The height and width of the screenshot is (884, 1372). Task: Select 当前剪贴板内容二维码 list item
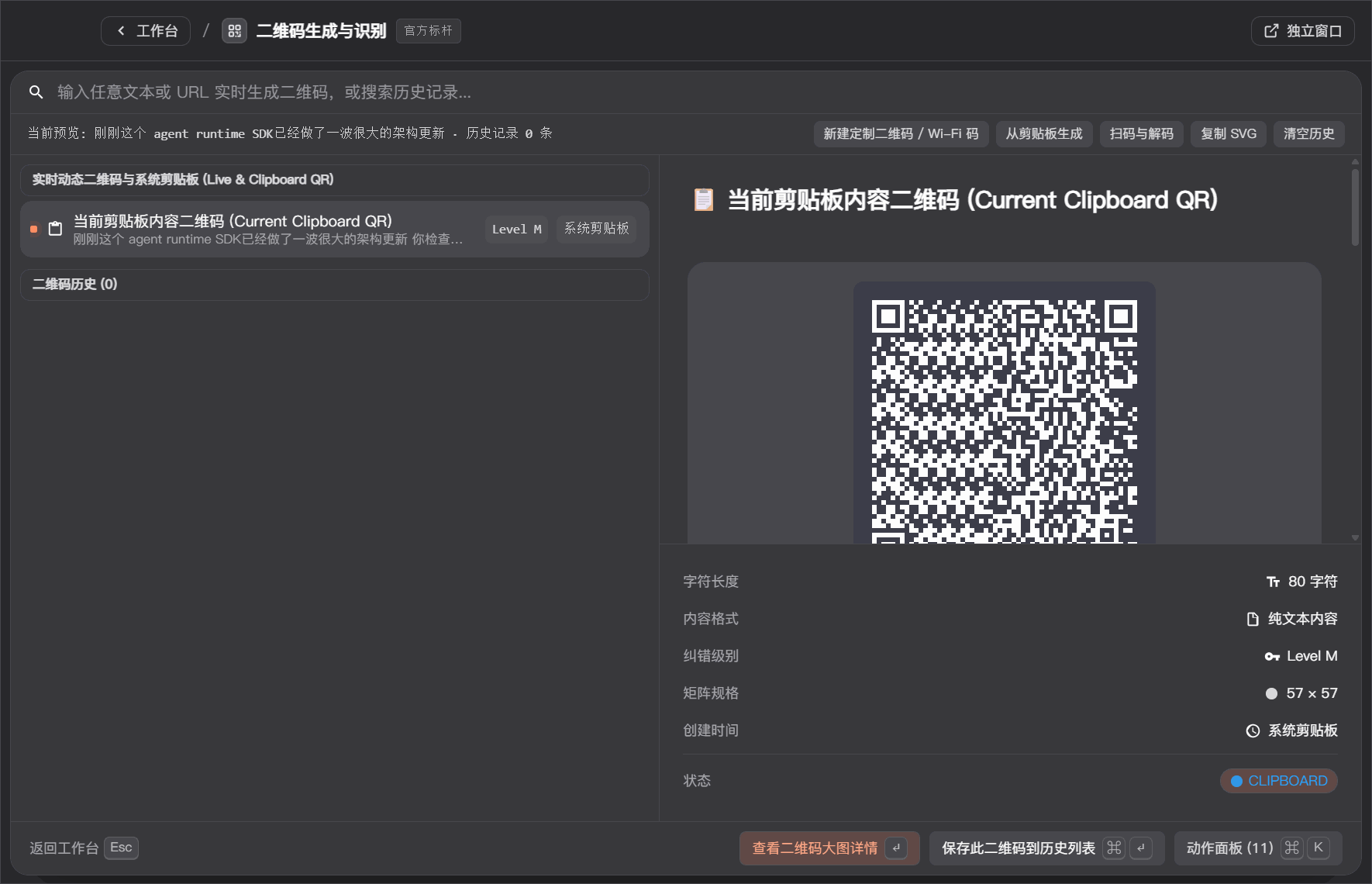click(335, 229)
